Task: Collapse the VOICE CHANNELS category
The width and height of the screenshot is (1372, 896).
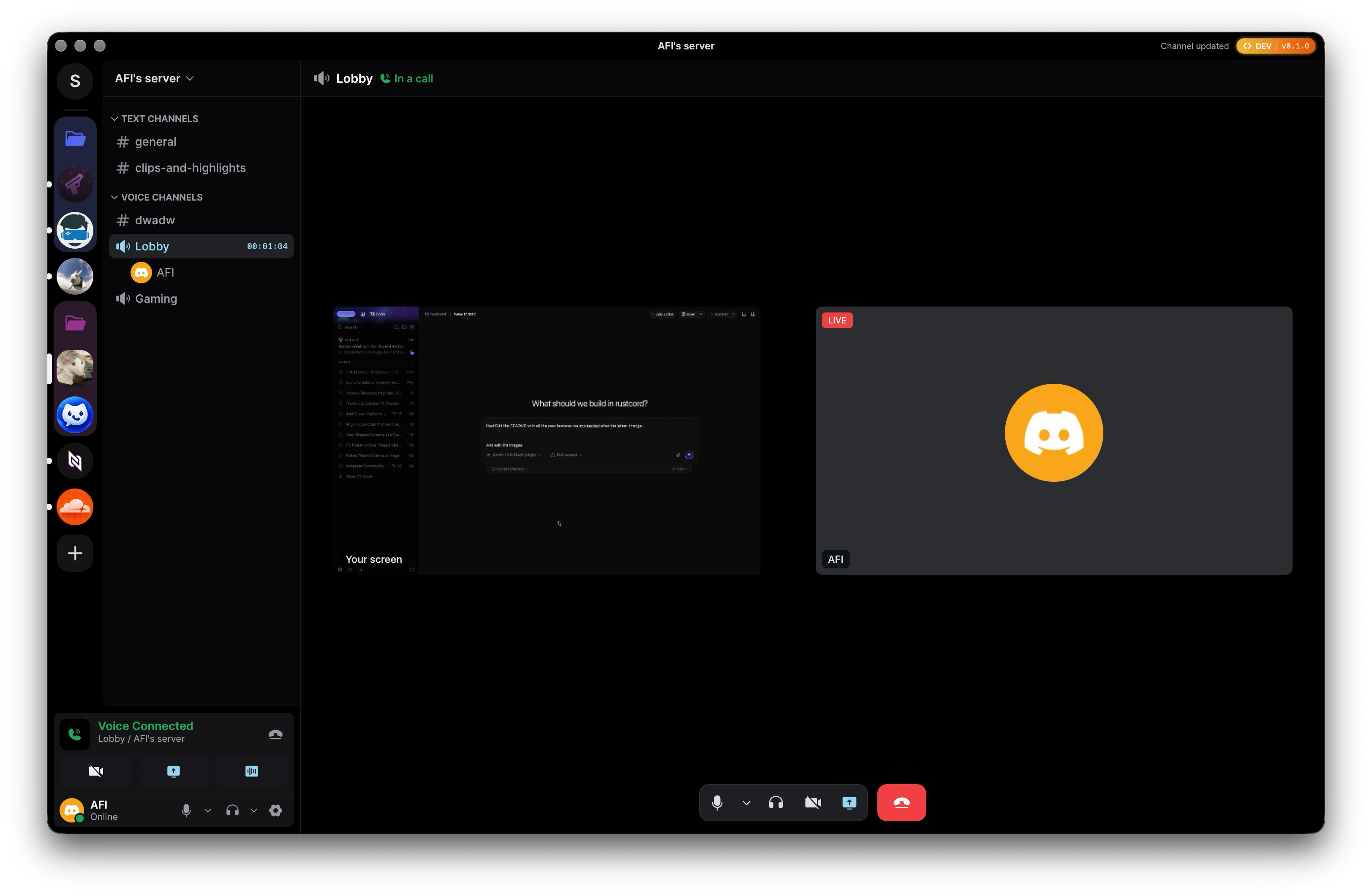Action: click(x=157, y=197)
